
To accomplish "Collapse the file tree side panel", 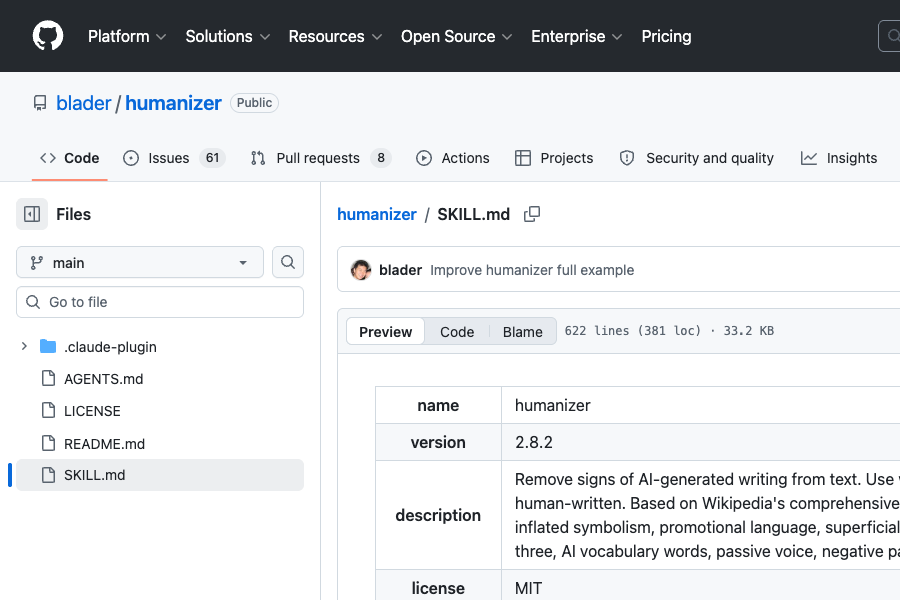I will click(x=32, y=214).
